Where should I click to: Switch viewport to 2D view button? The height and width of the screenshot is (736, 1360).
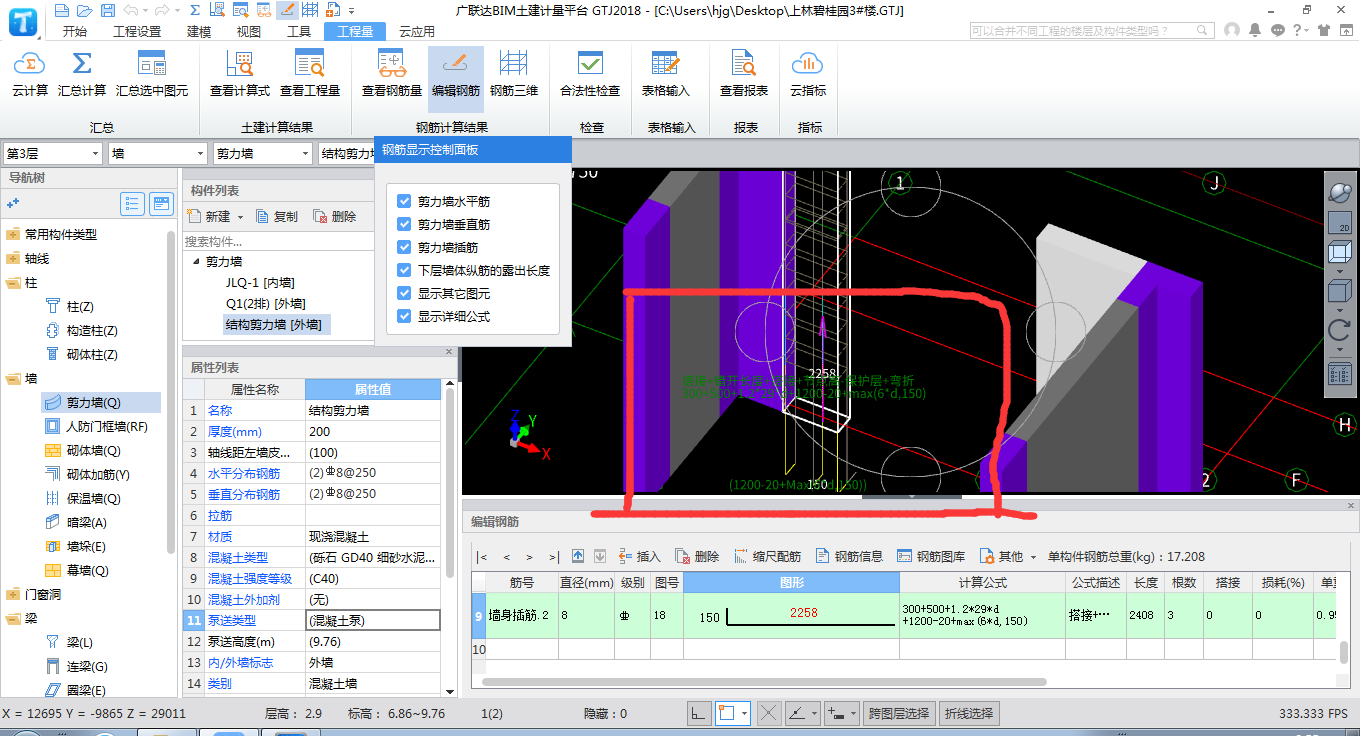tap(1340, 222)
